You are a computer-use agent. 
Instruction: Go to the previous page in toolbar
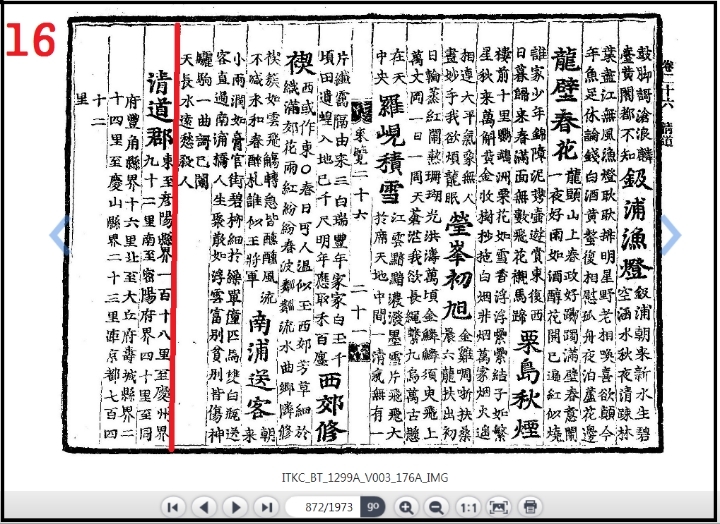click(x=205, y=507)
